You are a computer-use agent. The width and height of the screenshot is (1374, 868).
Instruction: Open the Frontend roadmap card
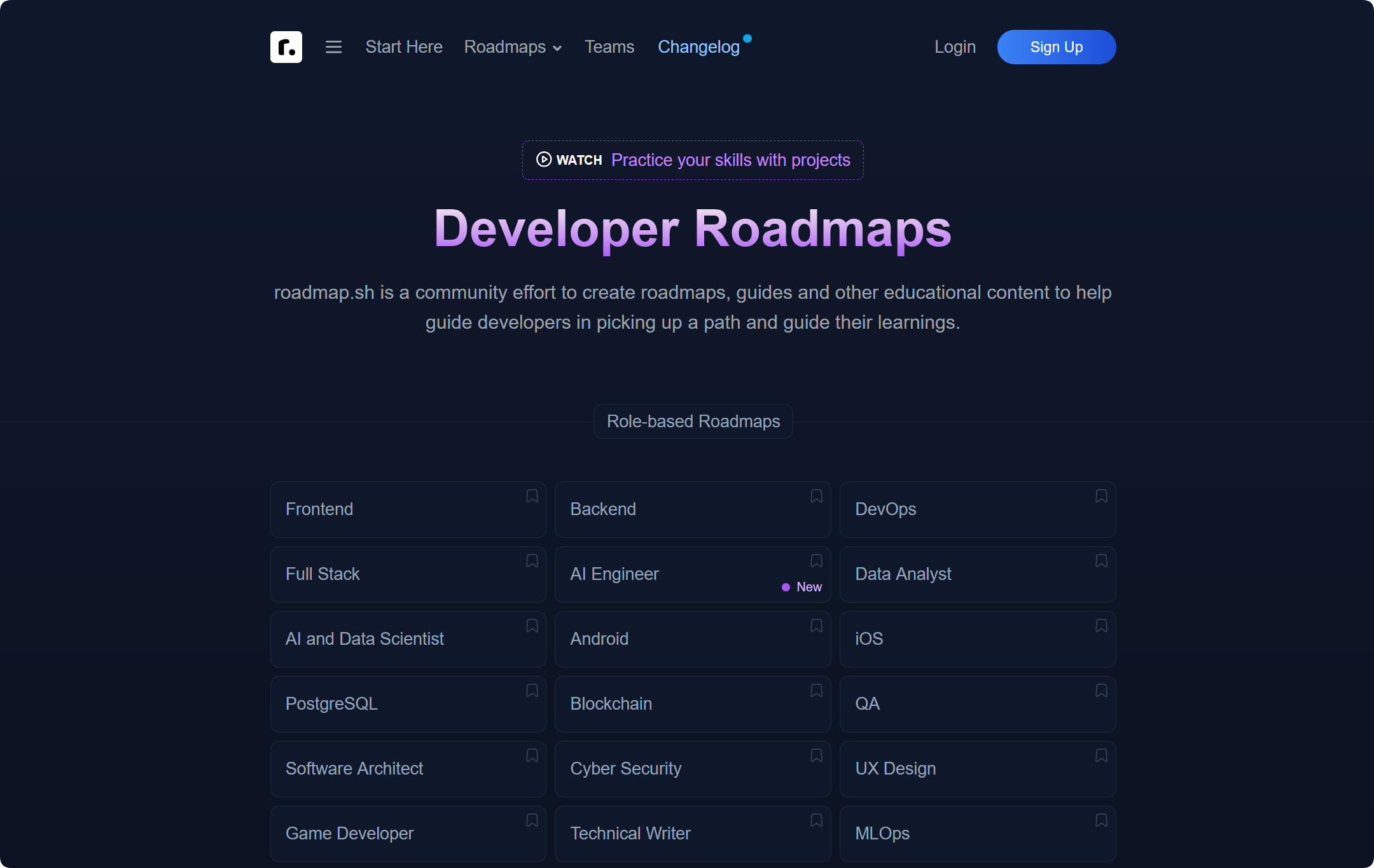pyautogui.click(x=408, y=509)
